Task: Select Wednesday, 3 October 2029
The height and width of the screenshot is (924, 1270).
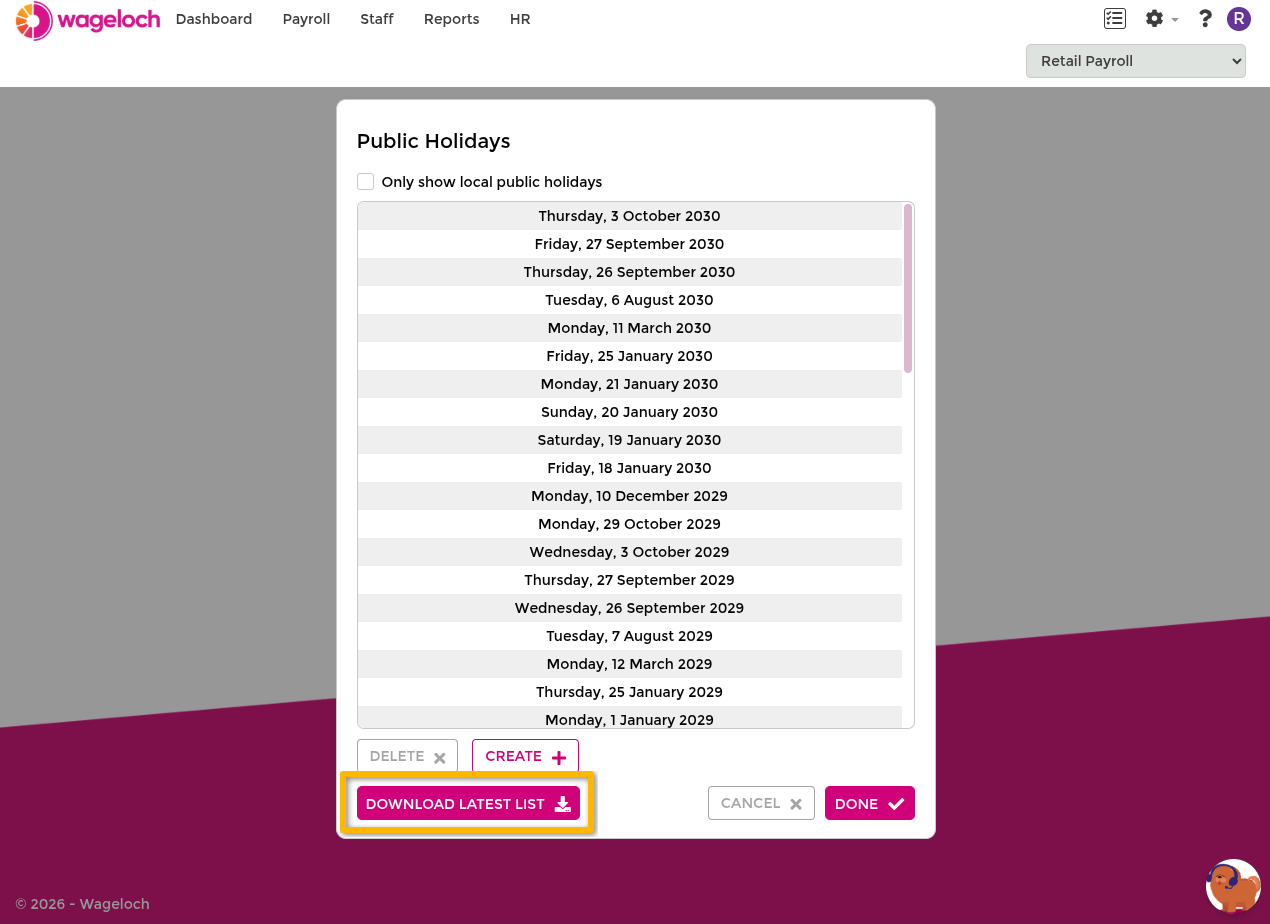Action: [630, 552]
